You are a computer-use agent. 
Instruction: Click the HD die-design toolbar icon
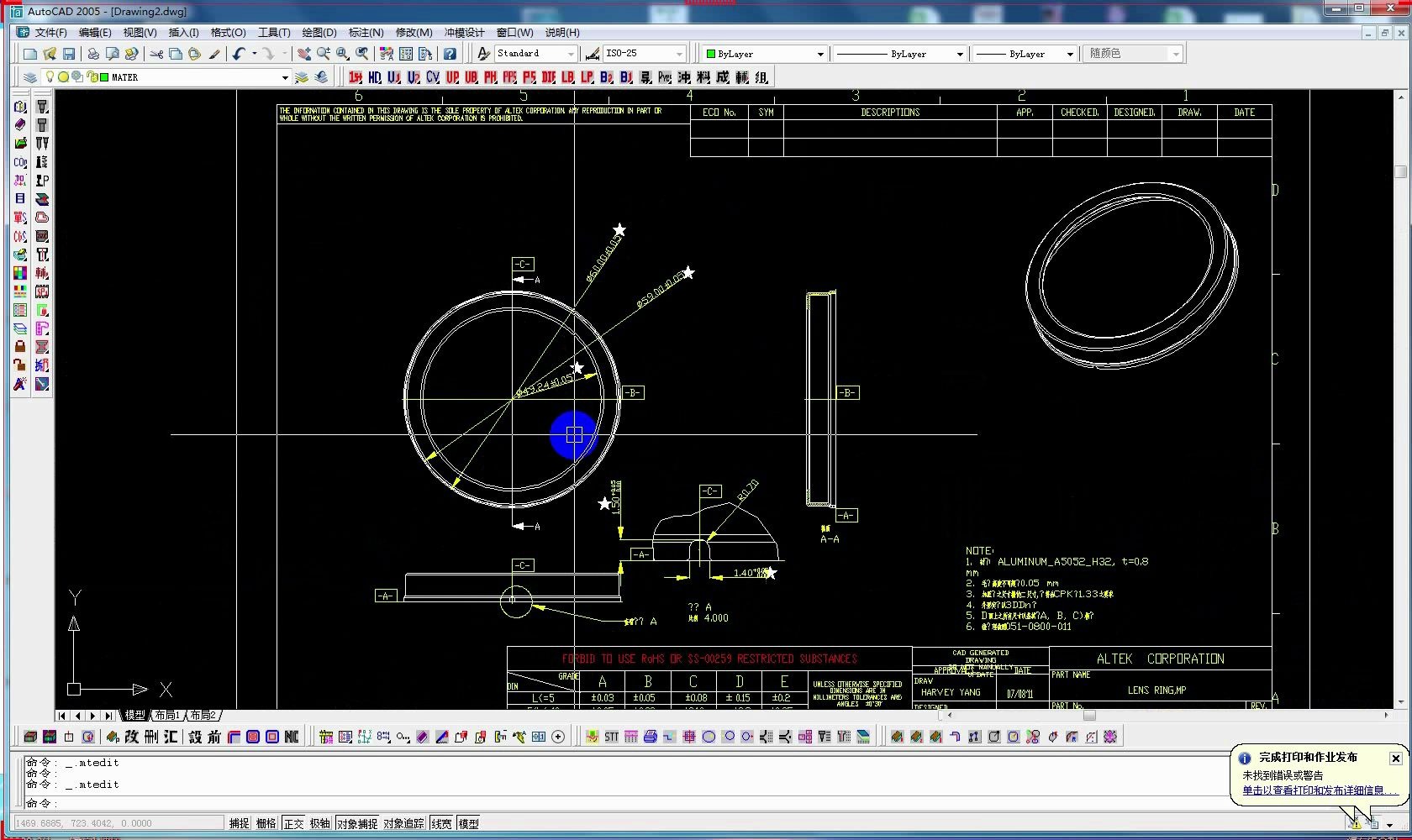pos(375,77)
